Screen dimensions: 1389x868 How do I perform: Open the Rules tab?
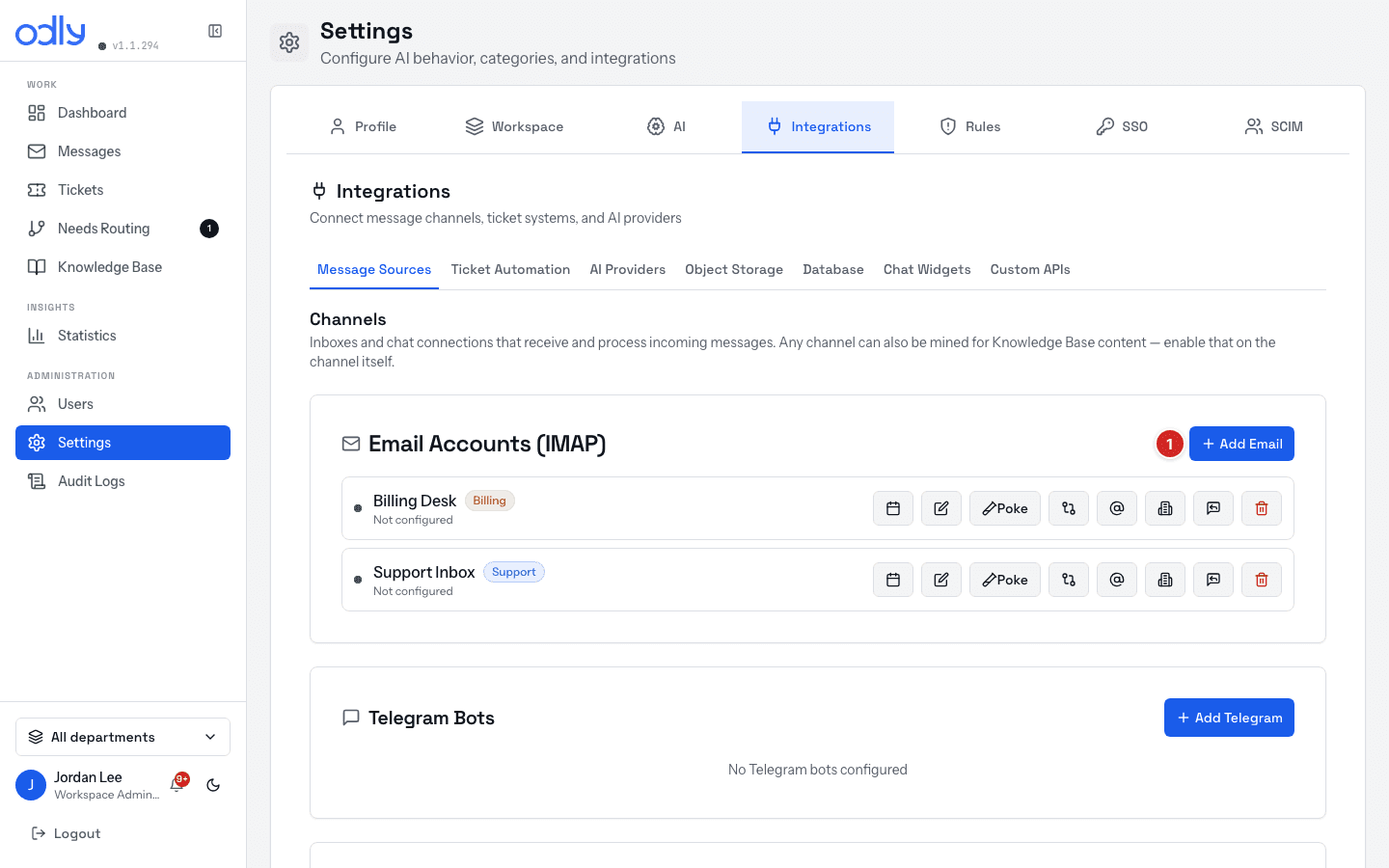pos(970,126)
